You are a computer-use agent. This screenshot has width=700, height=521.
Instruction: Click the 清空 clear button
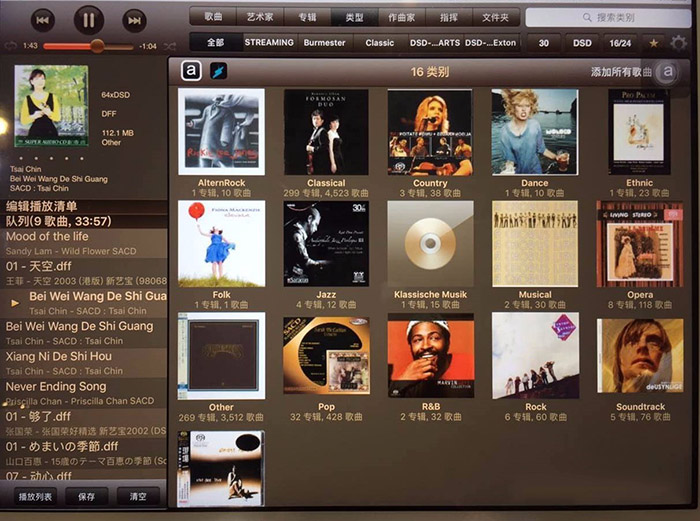[x=138, y=496]
